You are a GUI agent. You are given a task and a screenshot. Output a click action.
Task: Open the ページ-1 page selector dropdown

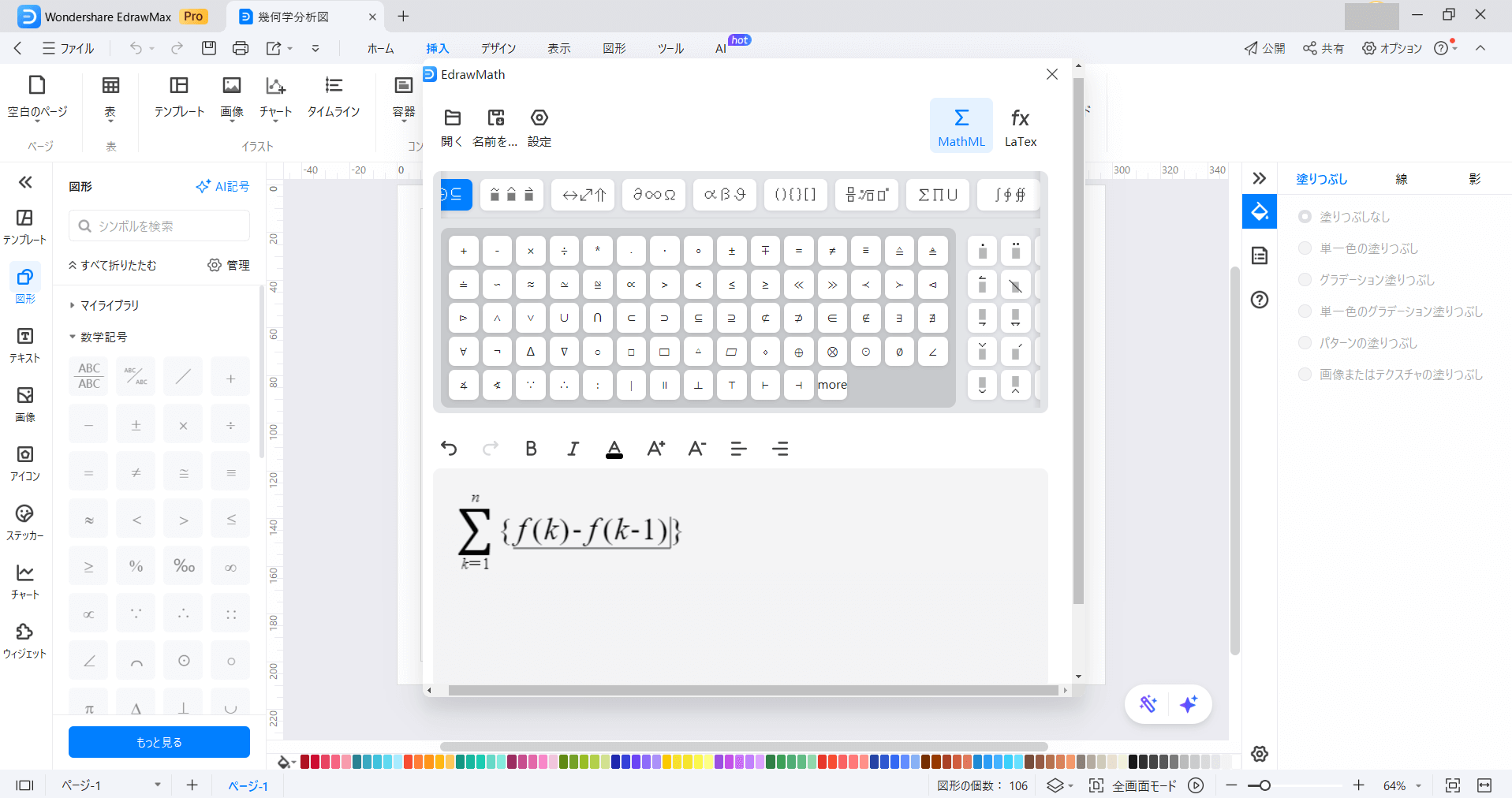point(158,785)
